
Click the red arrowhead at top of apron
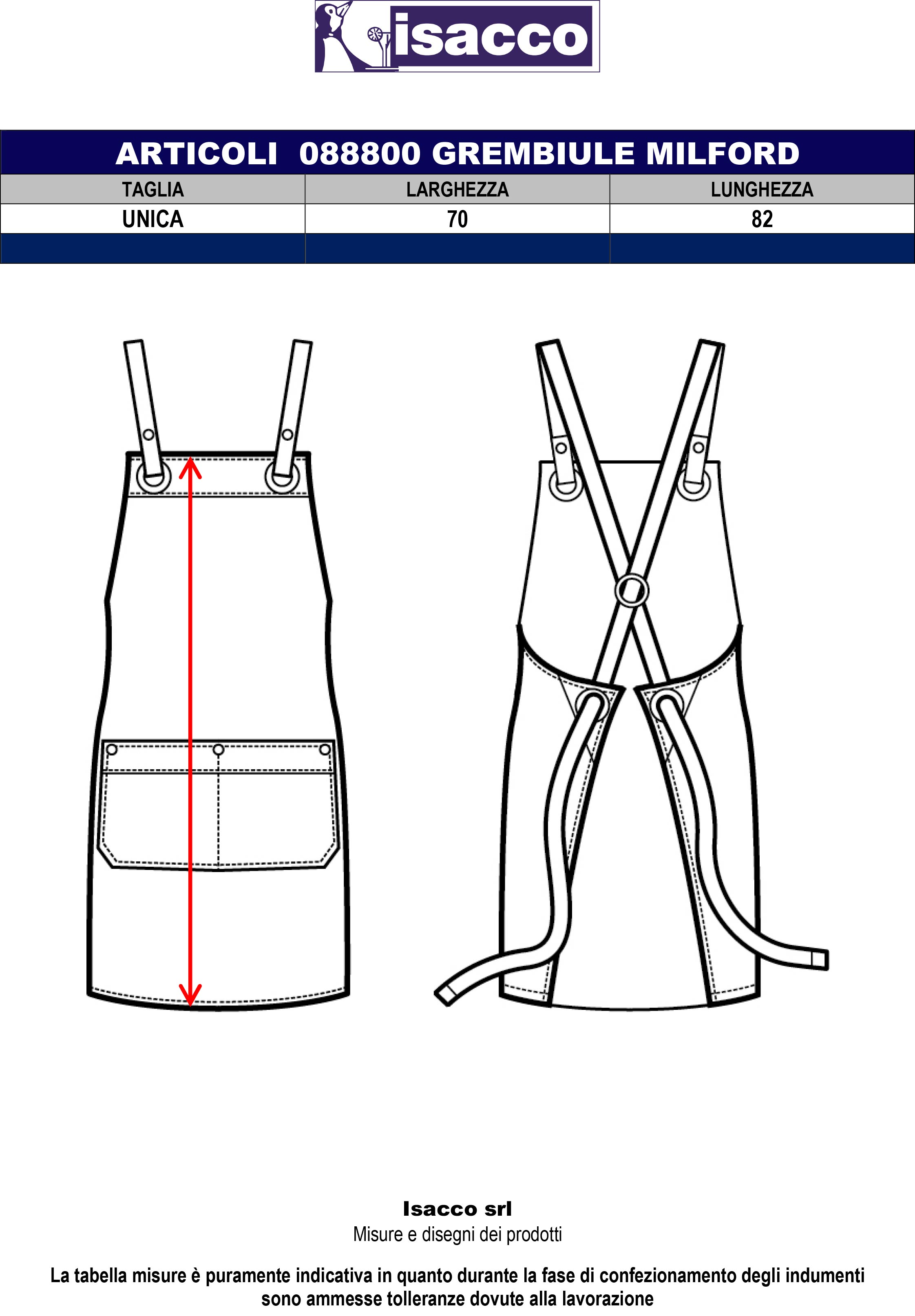tap(191, 467)
